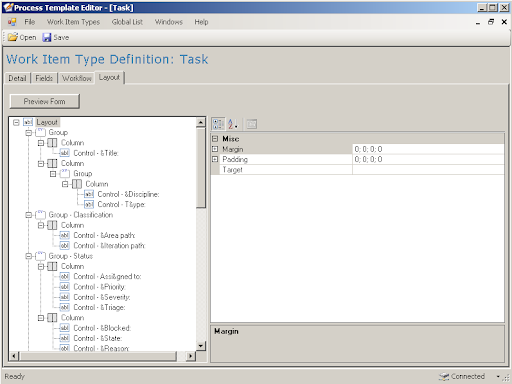The image size is (512, 384).
Task: Click tree scrollbar up arrow
Action: (x=201, y=122)
